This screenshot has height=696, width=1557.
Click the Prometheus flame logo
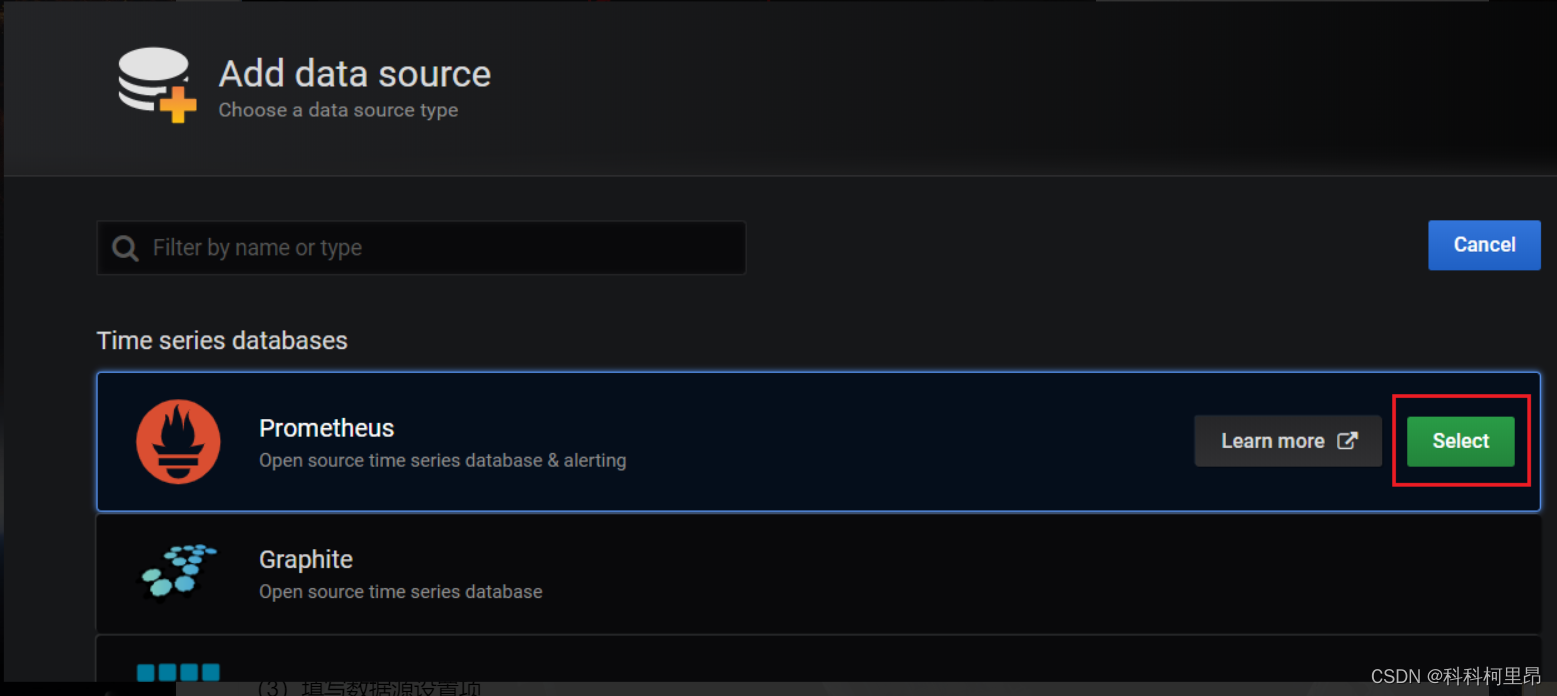(x=178, y=441)
